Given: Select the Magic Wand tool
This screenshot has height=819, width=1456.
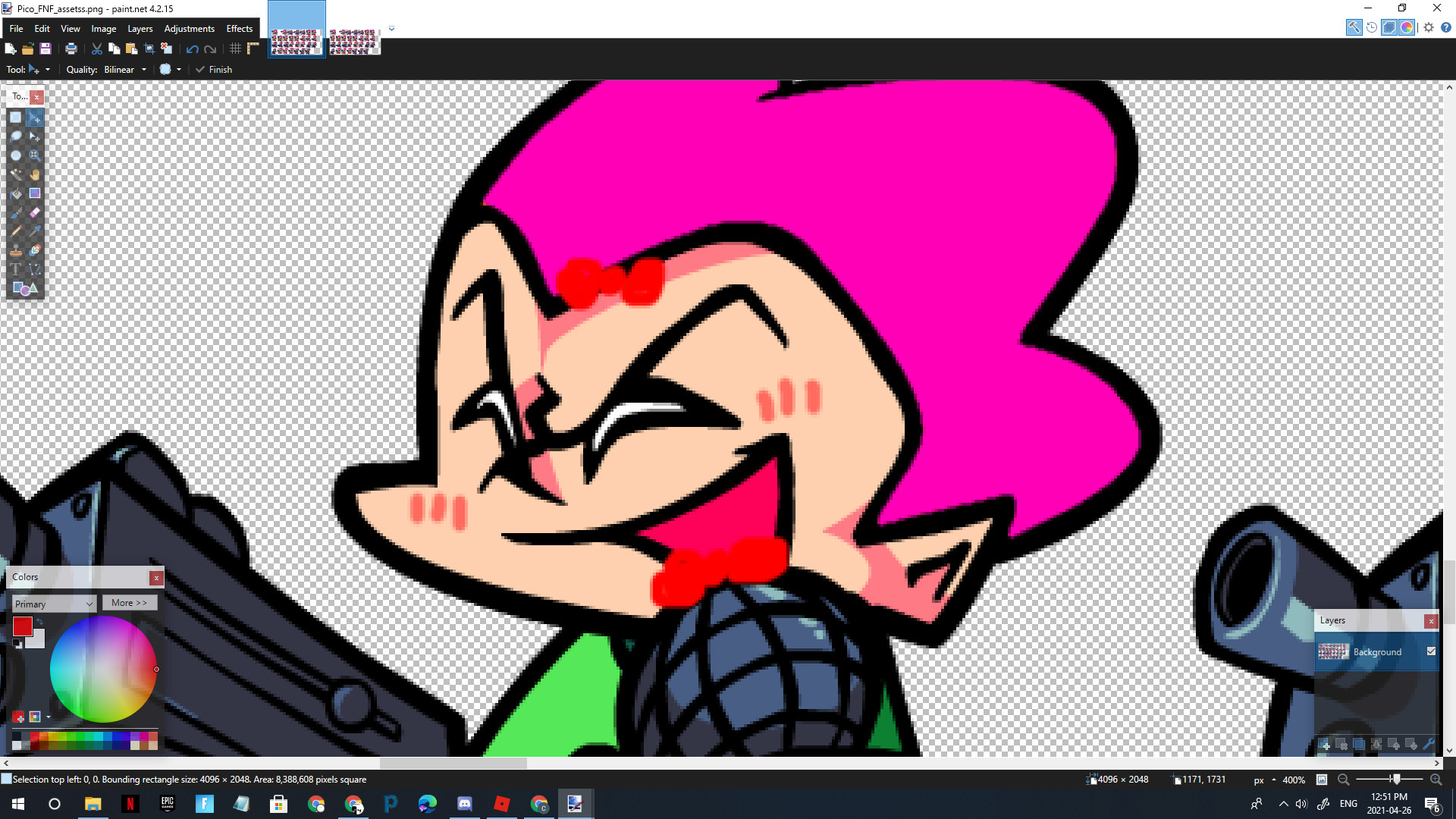Looking at the screenshot, I should pyautogui.click(x=16, y=174).
